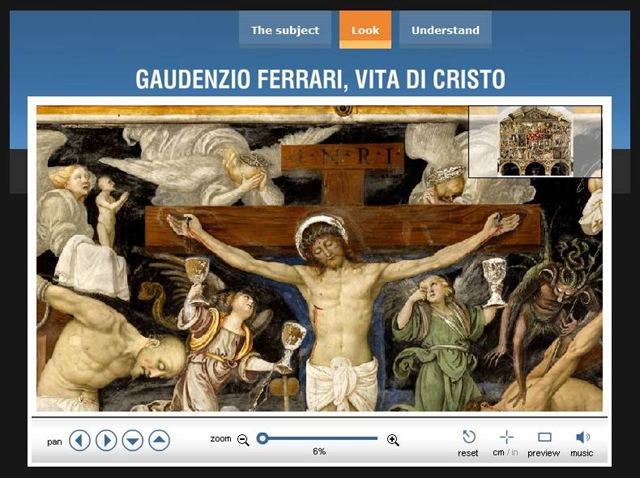Click the Gaudenzio Ferrari, Vita di Cristo title
Viewport: 640px width, 478px height.
coord(320,79)
